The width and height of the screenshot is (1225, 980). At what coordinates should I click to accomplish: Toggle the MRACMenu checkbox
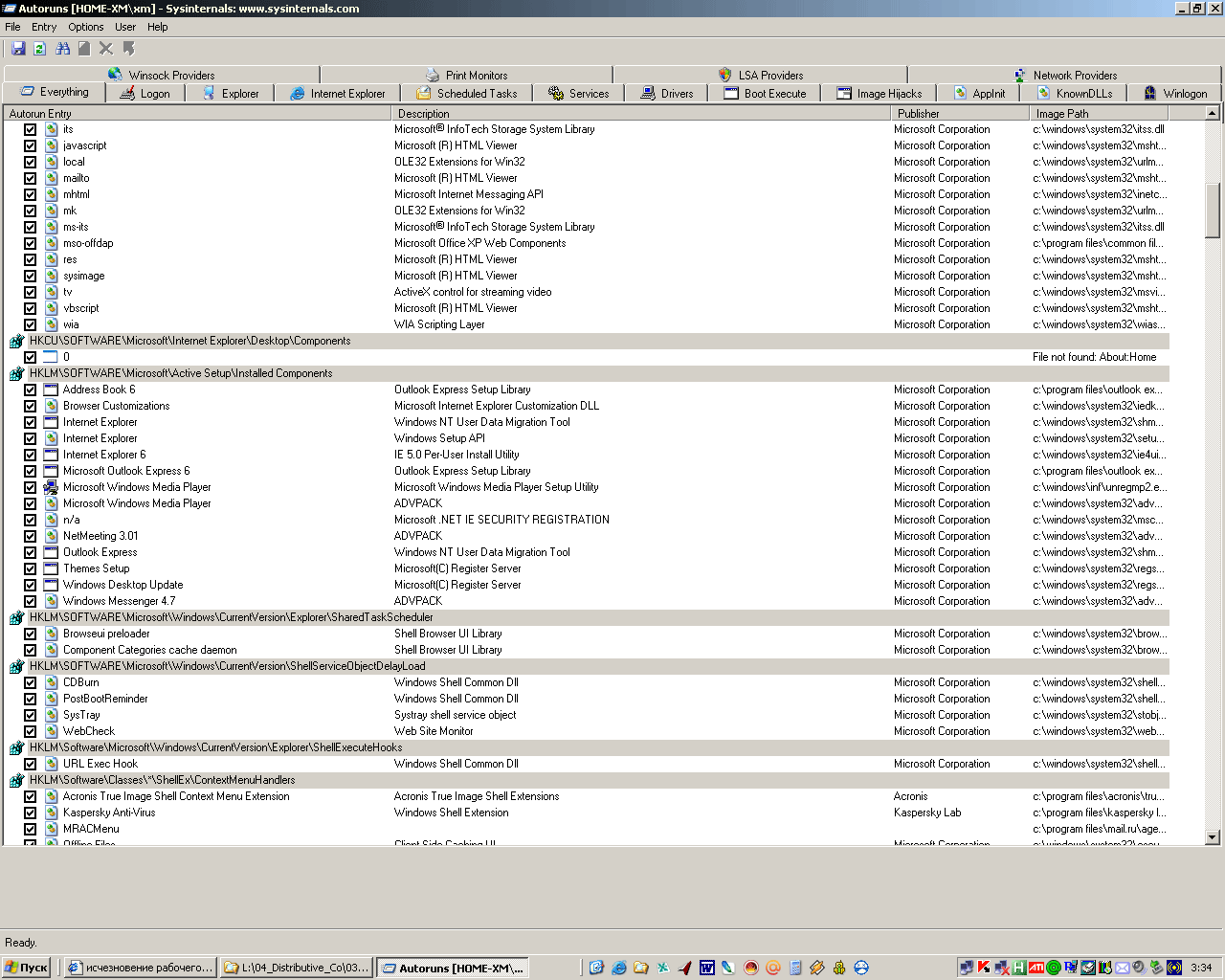click(30, 830)
